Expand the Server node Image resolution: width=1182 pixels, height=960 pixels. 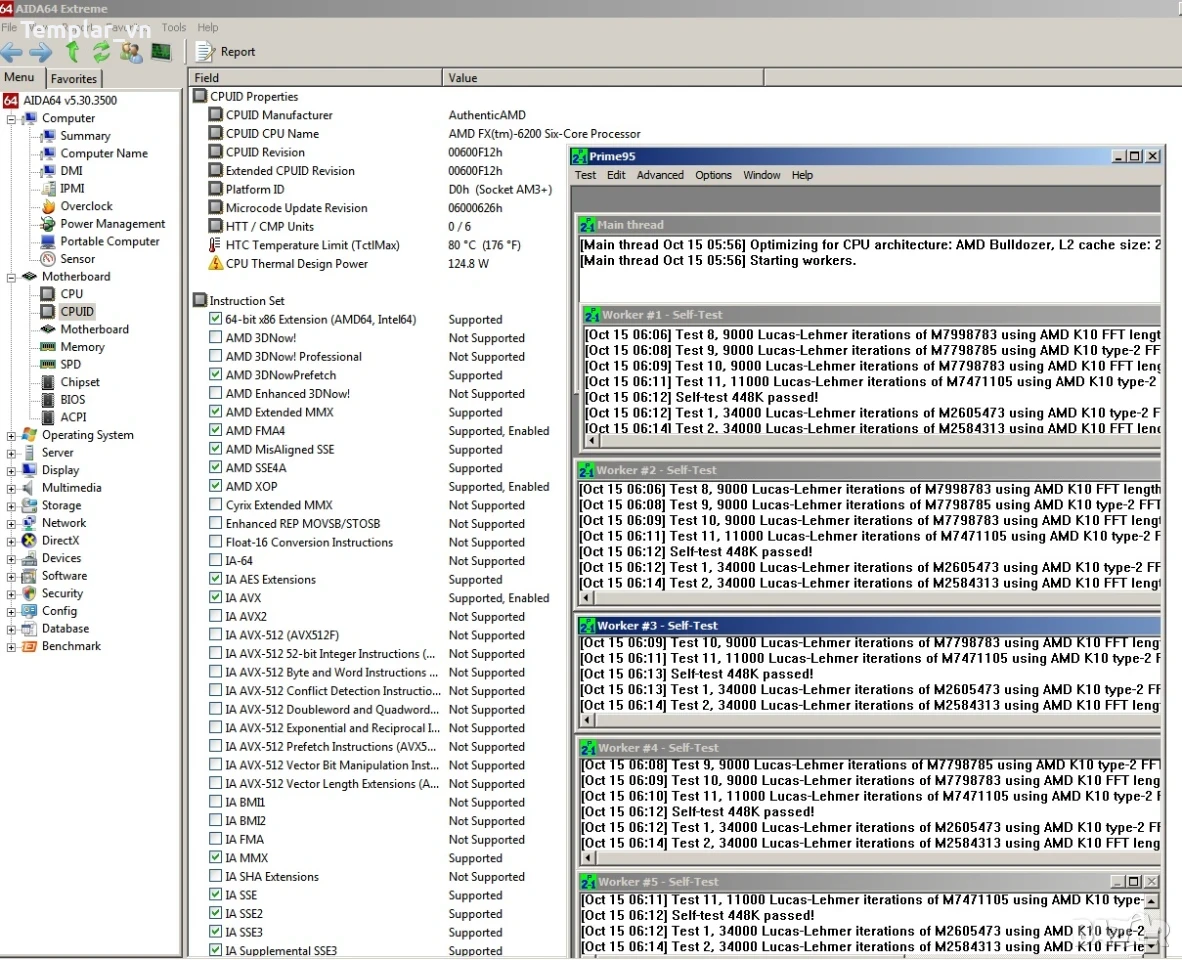pyautogui.click(x=11, y=454)
